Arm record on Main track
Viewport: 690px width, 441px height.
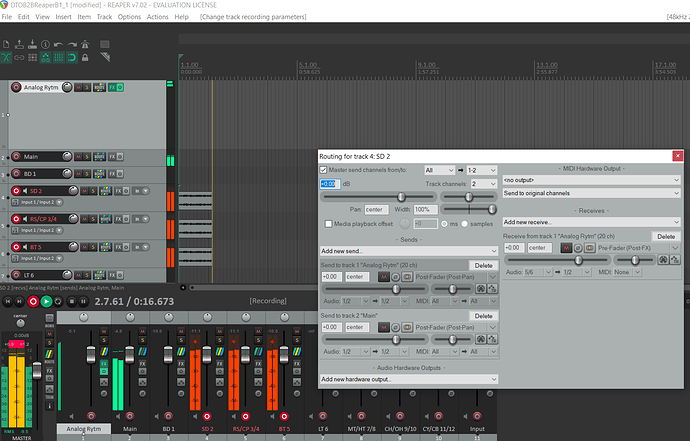[x=16, y=157]
